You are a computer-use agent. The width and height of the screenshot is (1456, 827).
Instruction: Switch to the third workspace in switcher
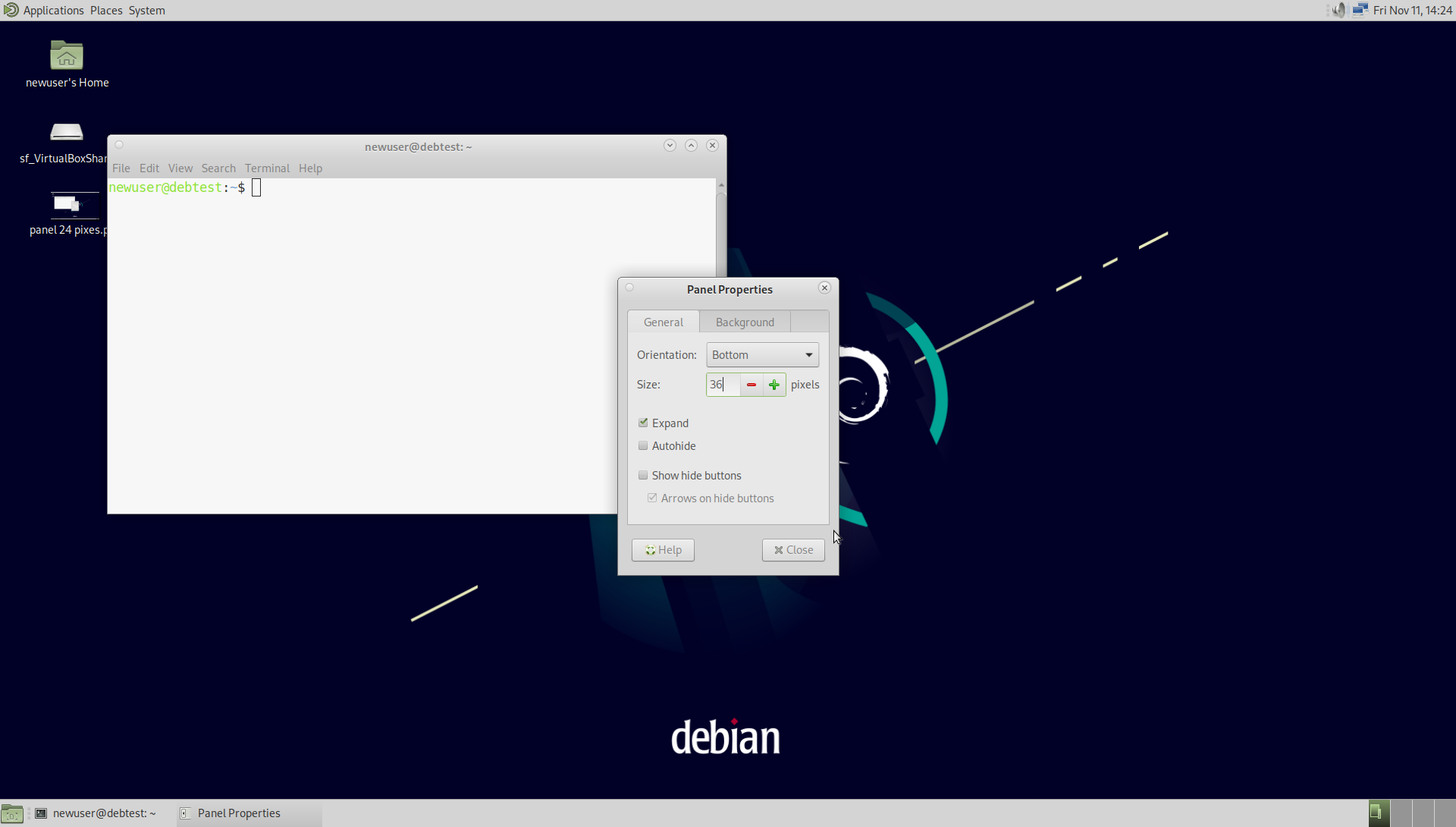tap(1423, 813)
